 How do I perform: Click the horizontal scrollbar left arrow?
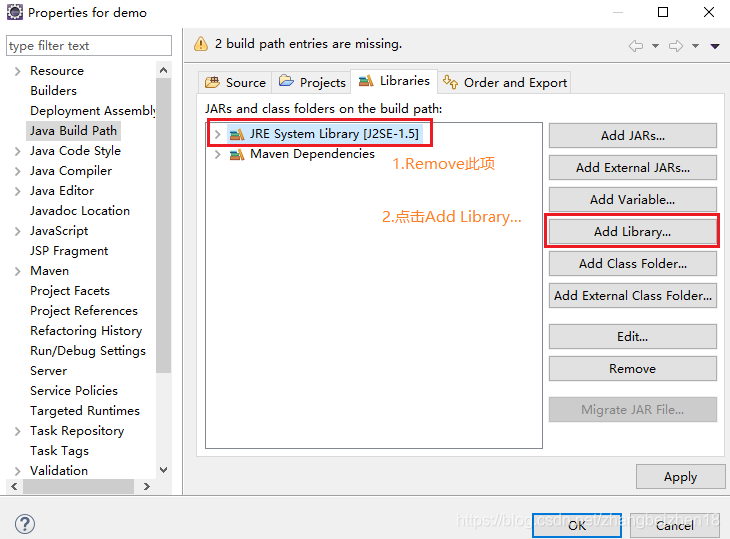[14, 486]
